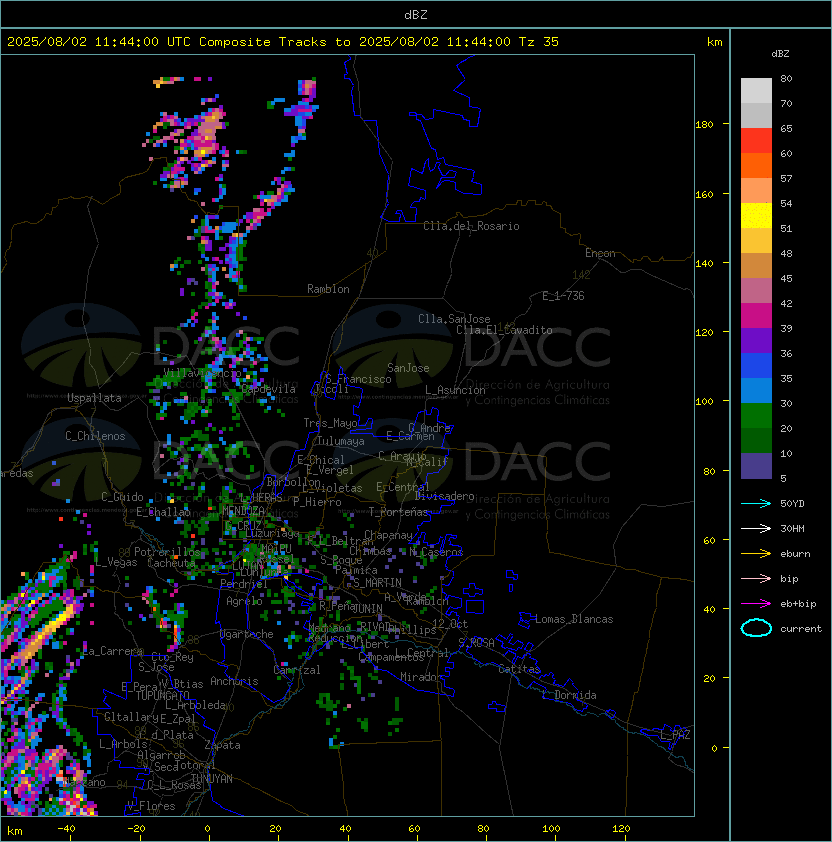Click the Carrizal map label
Screen dimensions: 832x842
[296, 670]
